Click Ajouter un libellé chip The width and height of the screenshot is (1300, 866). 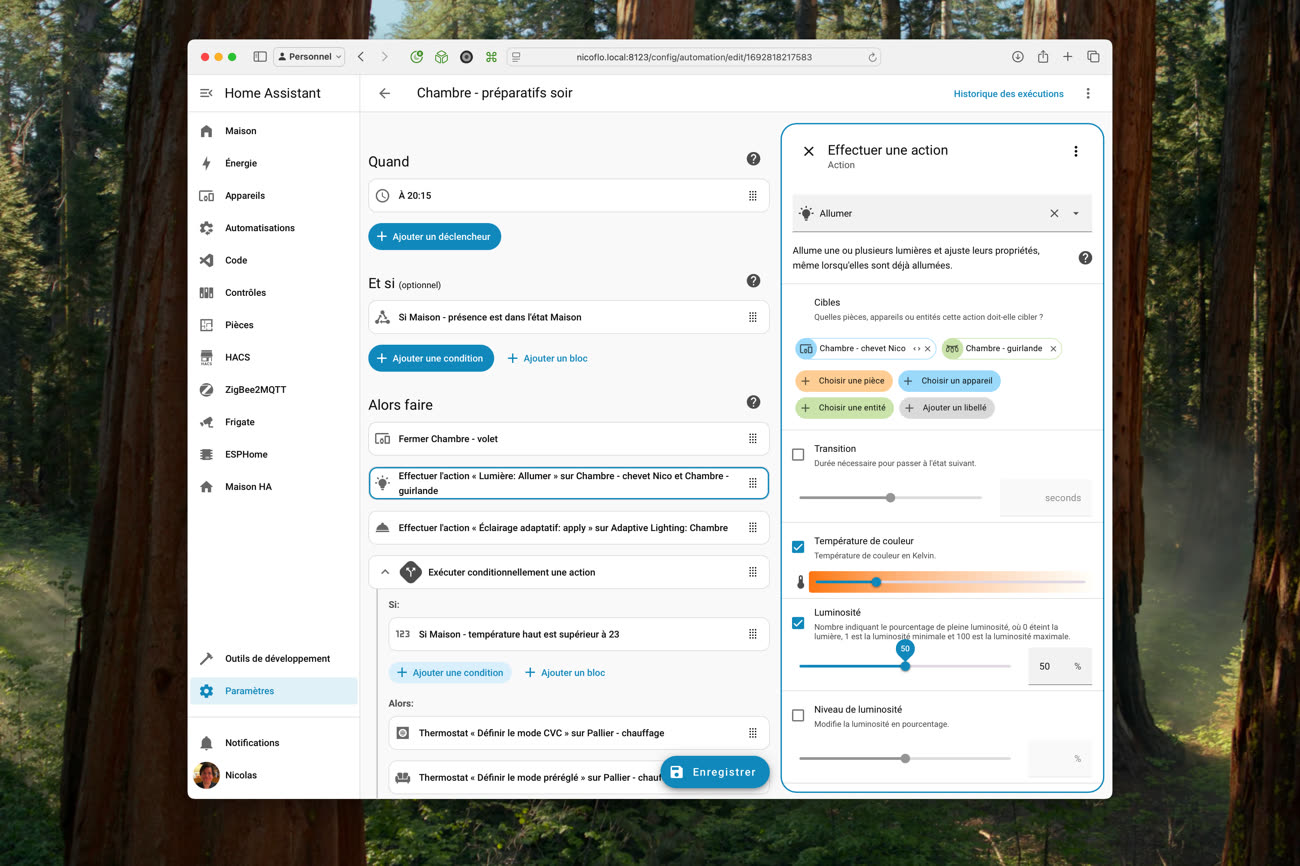946,408
